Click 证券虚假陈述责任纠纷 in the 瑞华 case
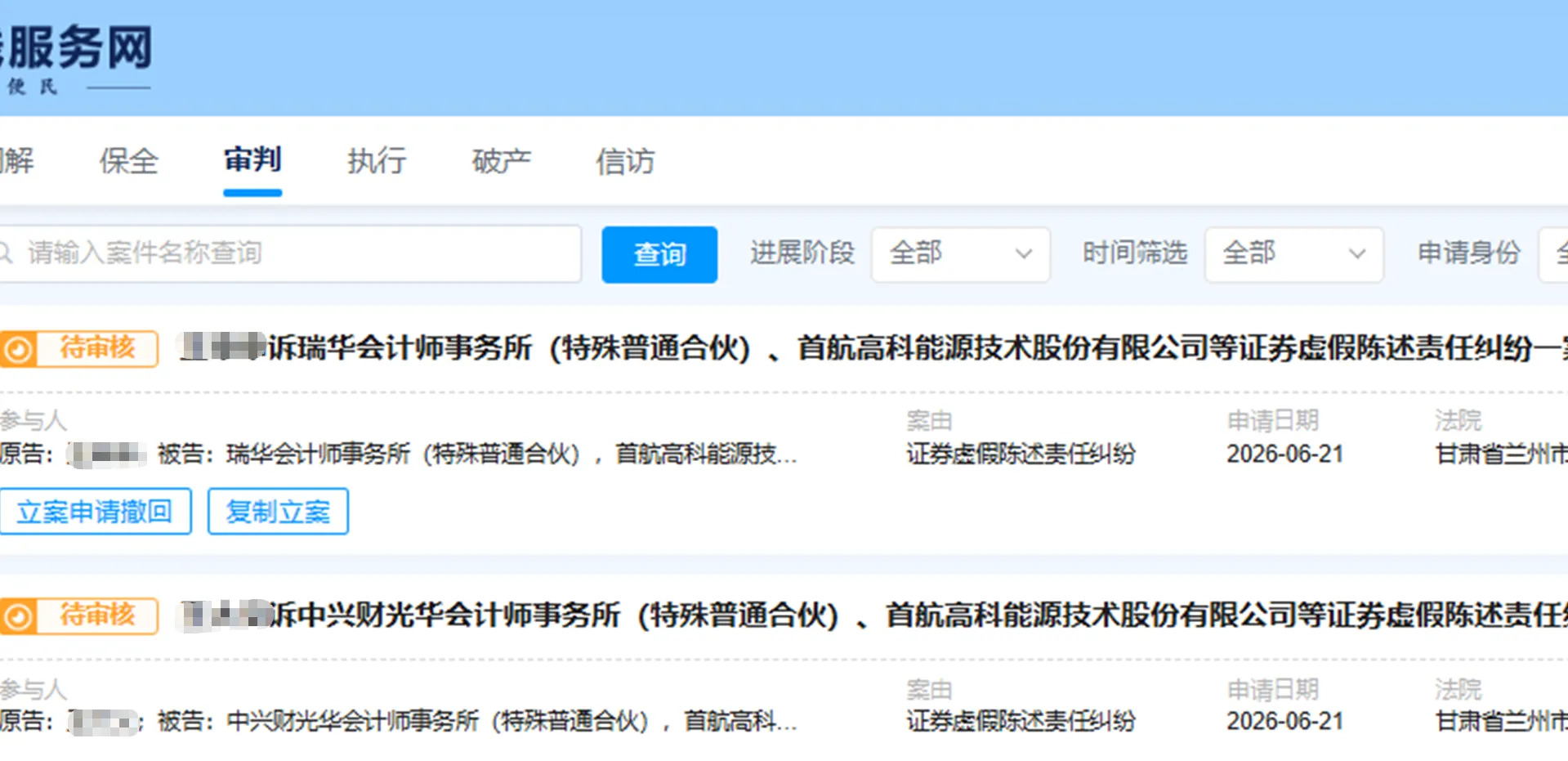This screenshot has width=1568, height=761. coord(1021,454)
